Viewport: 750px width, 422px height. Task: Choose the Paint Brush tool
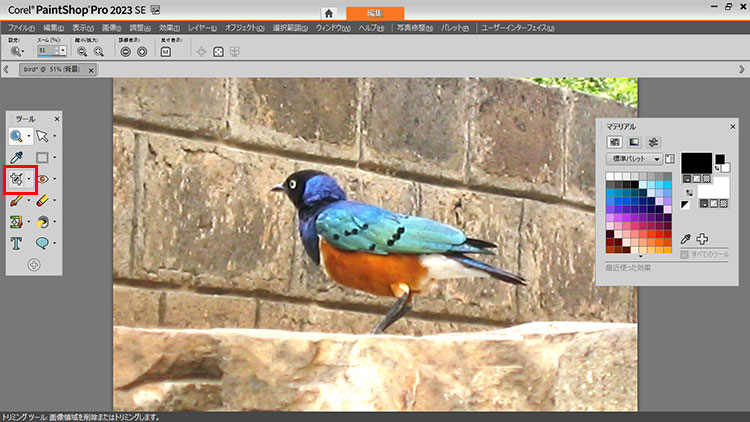(17, 200)
